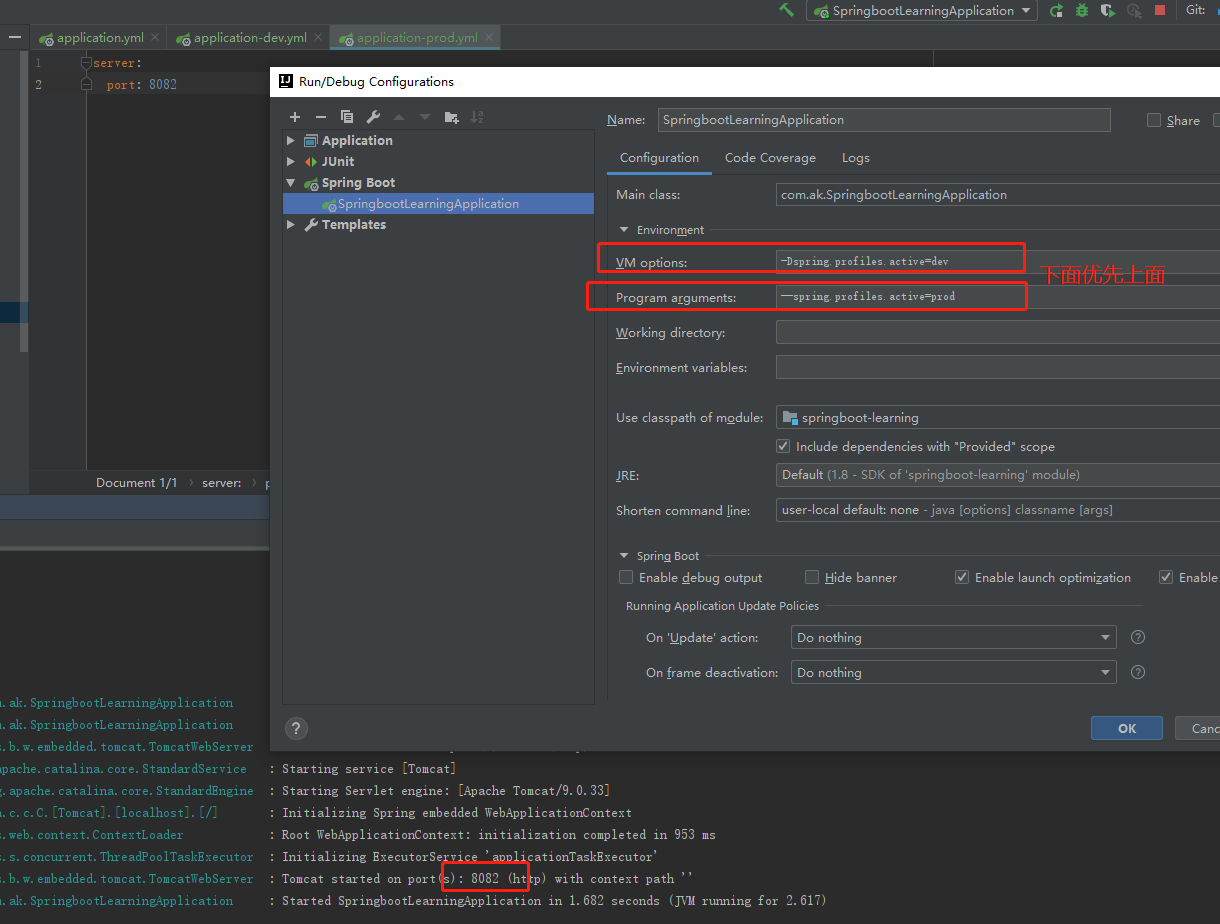
Task: Expand the Templates tree node
Action: (291, 224)
